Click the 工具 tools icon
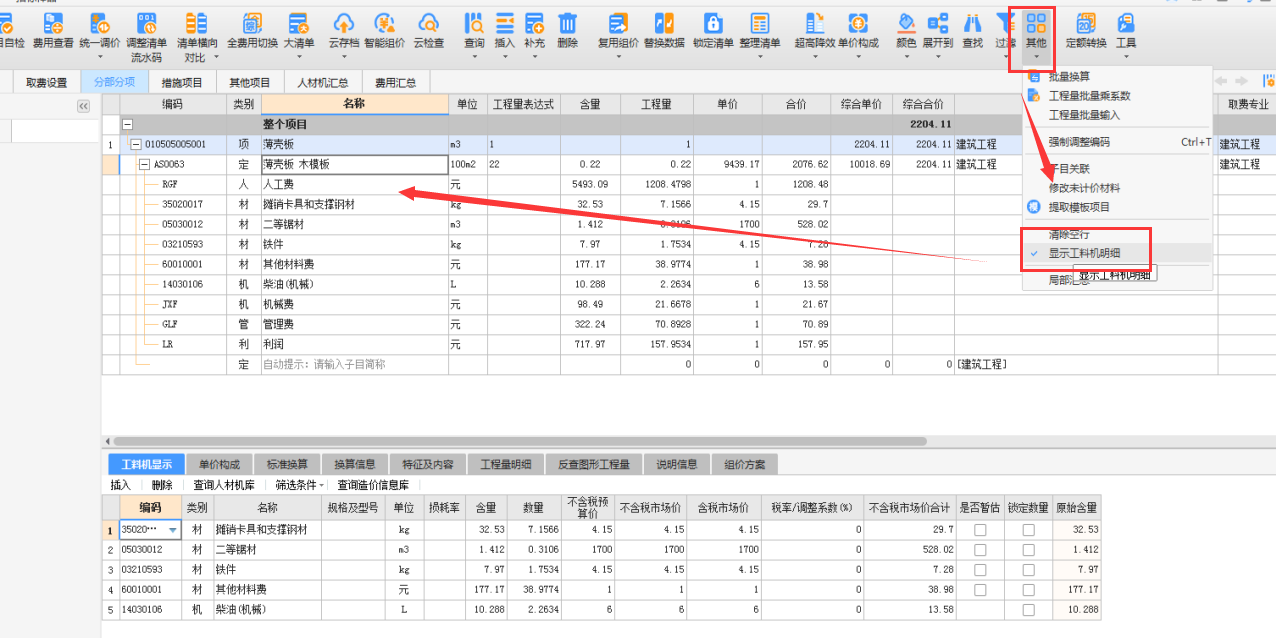 (1126, 22)
